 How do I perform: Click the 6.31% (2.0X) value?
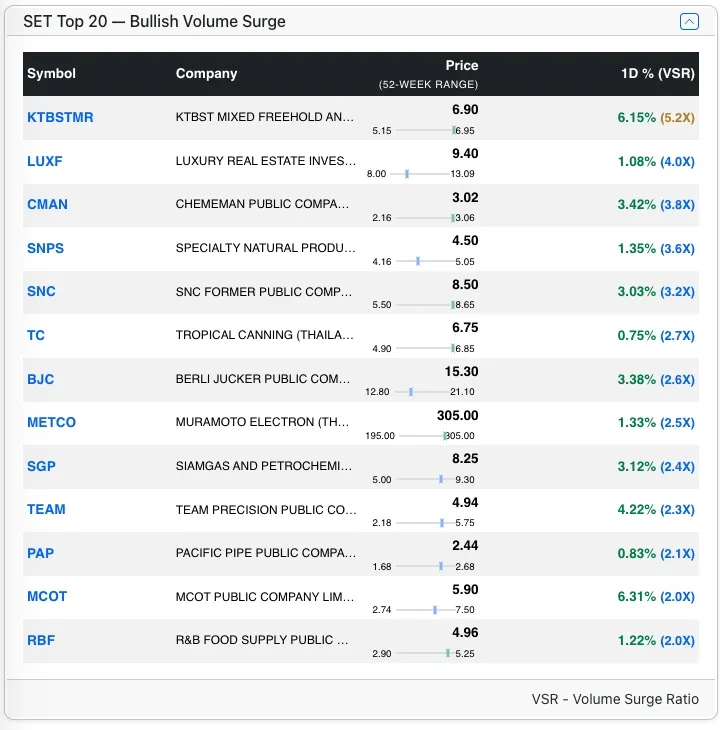656,596
